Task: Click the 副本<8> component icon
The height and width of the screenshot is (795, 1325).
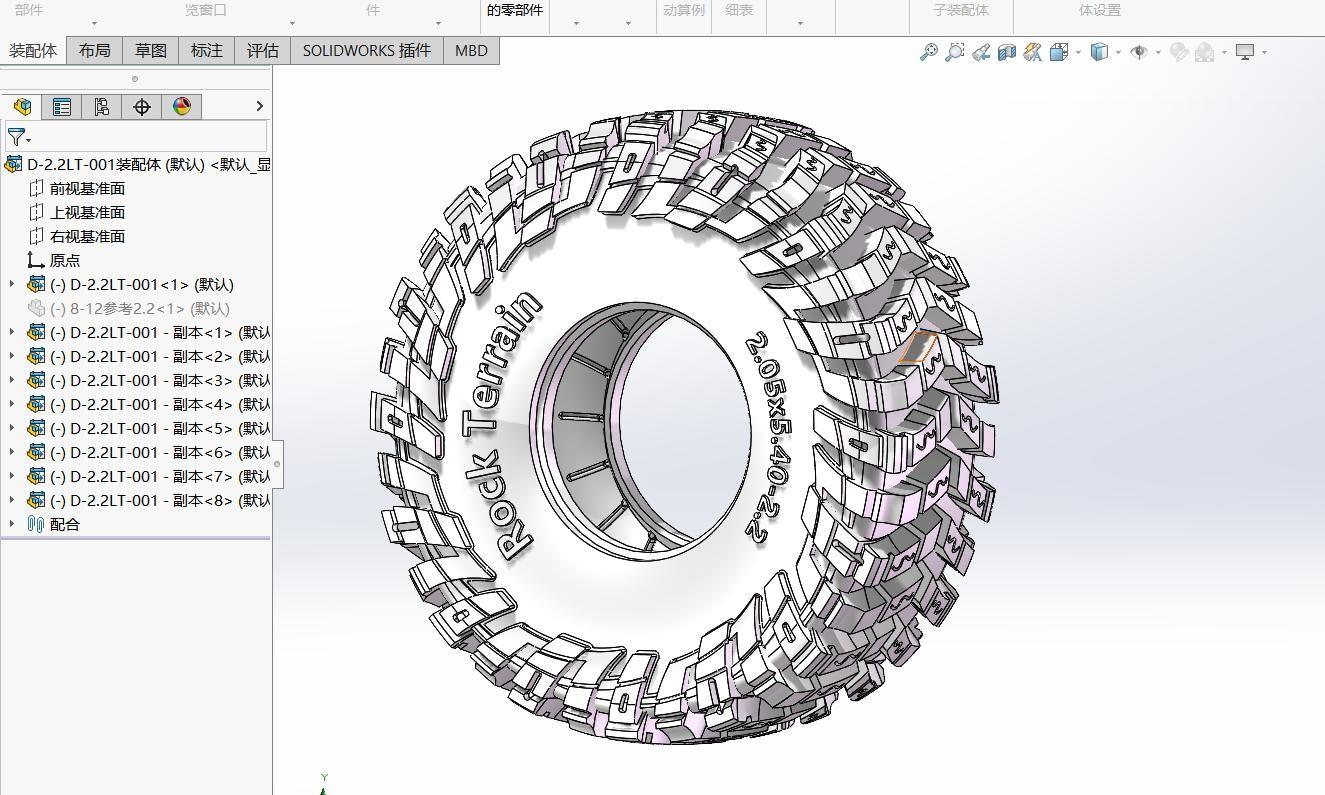Action: (36, 500)
